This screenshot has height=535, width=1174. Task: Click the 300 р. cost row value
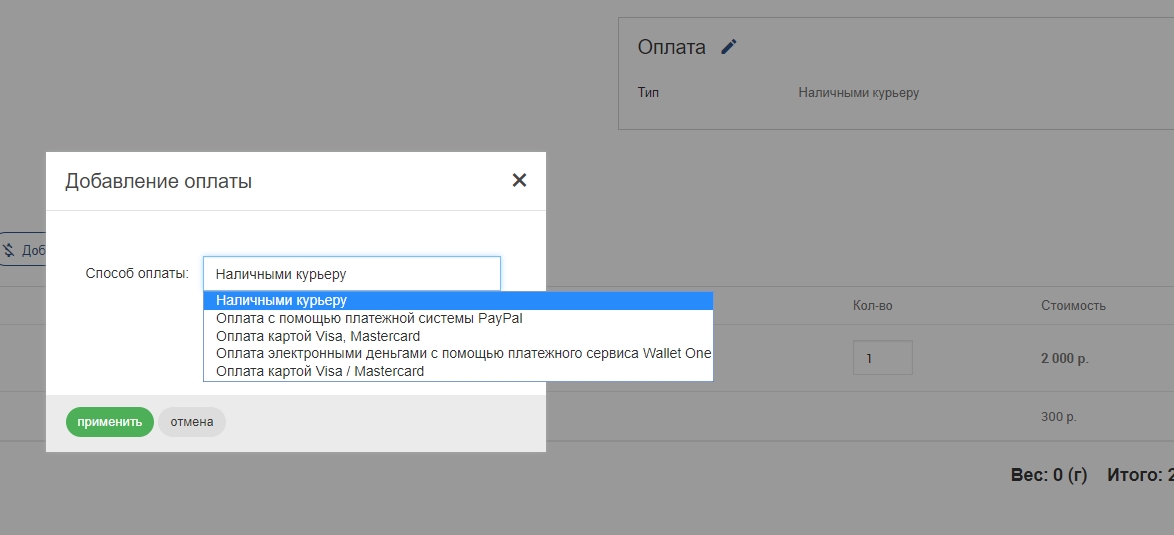[x=1060, y=417]
